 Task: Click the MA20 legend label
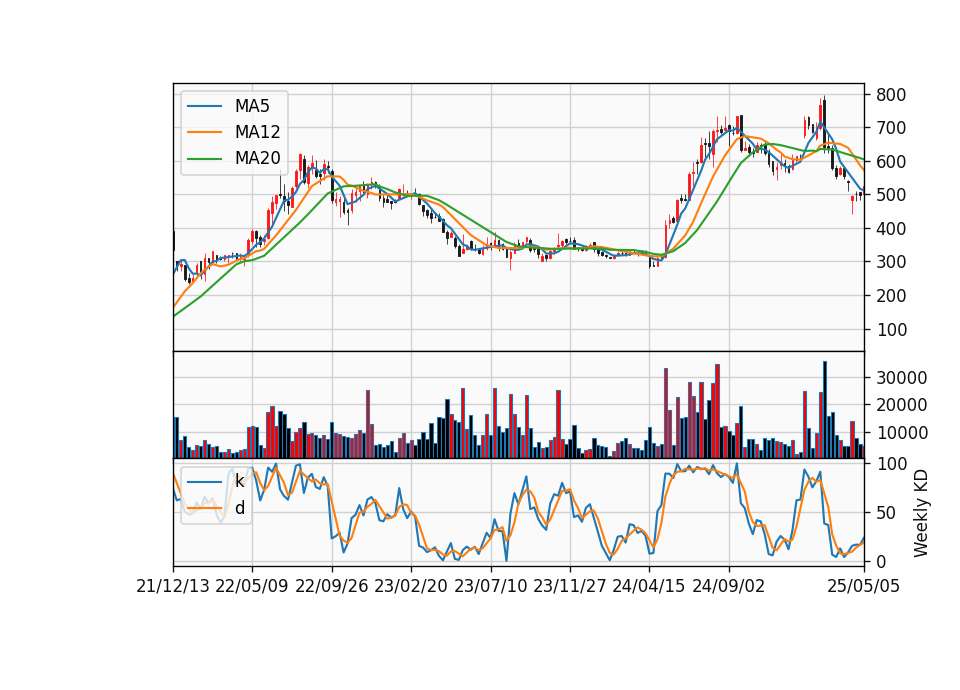(x=257, y=159)
